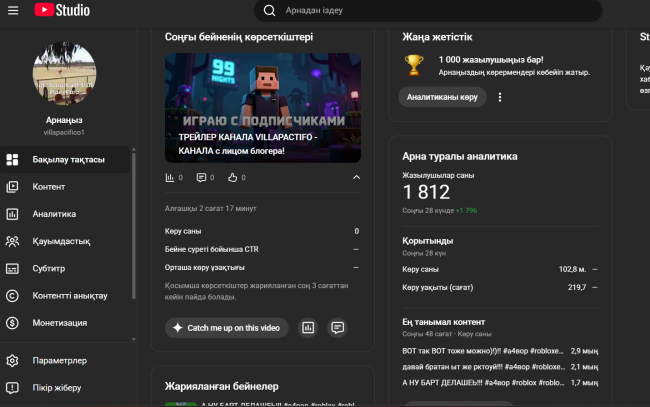The width and height of the screenshot is (650, 407).
Task: Collapse the latest video stats chevron
Action: [x=356, y=177]
